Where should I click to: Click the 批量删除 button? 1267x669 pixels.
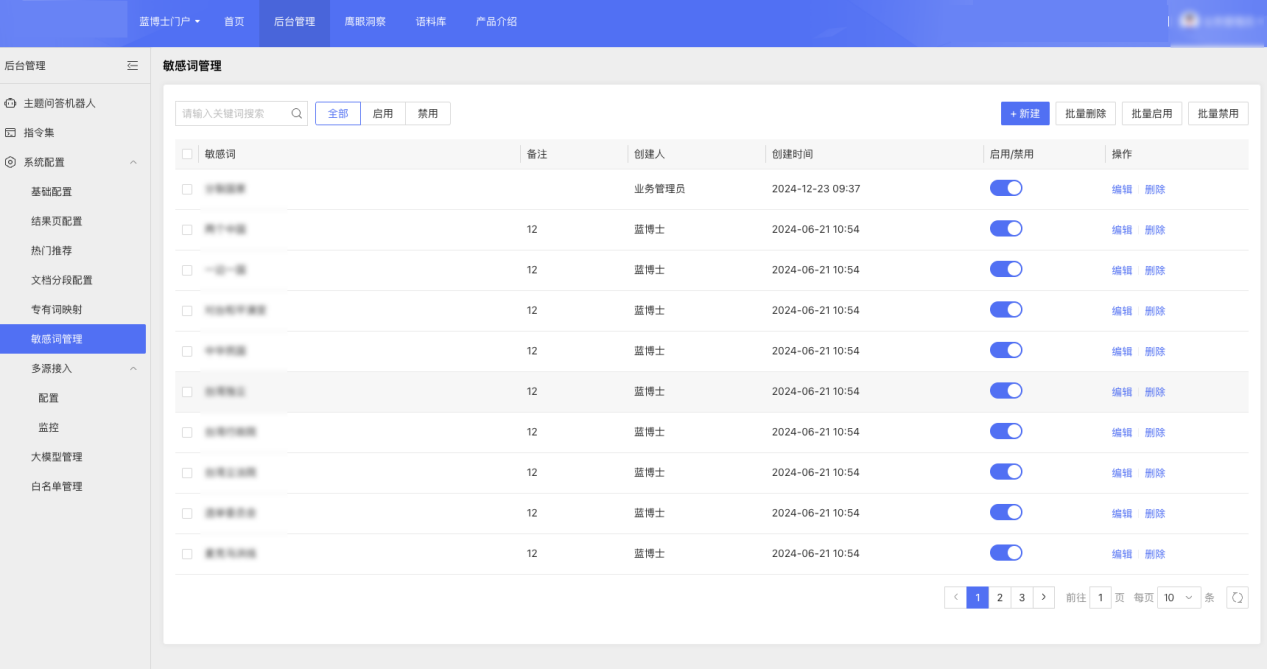1085,114
